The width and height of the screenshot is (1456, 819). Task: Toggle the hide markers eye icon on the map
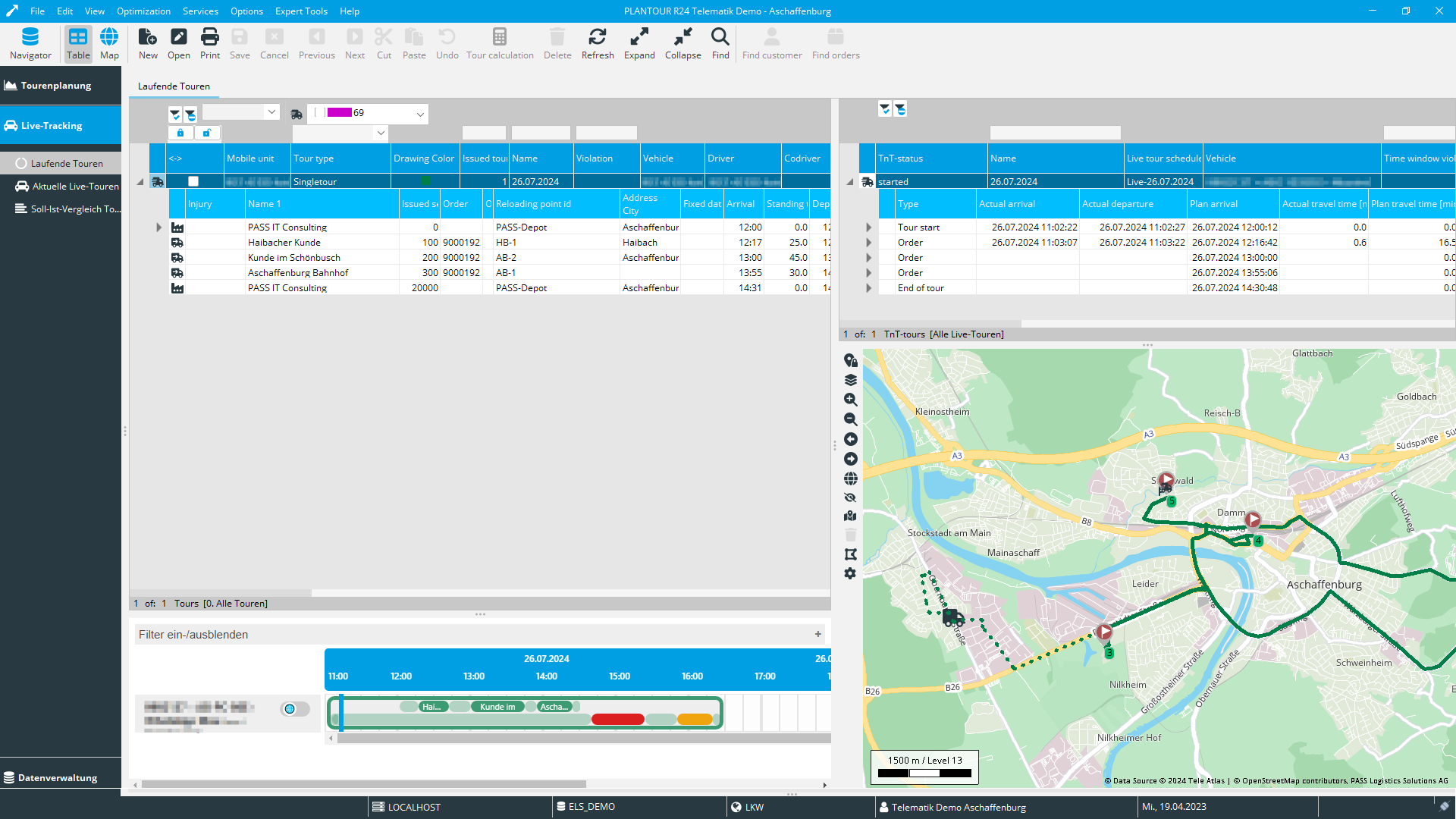[x=851, y=497]
